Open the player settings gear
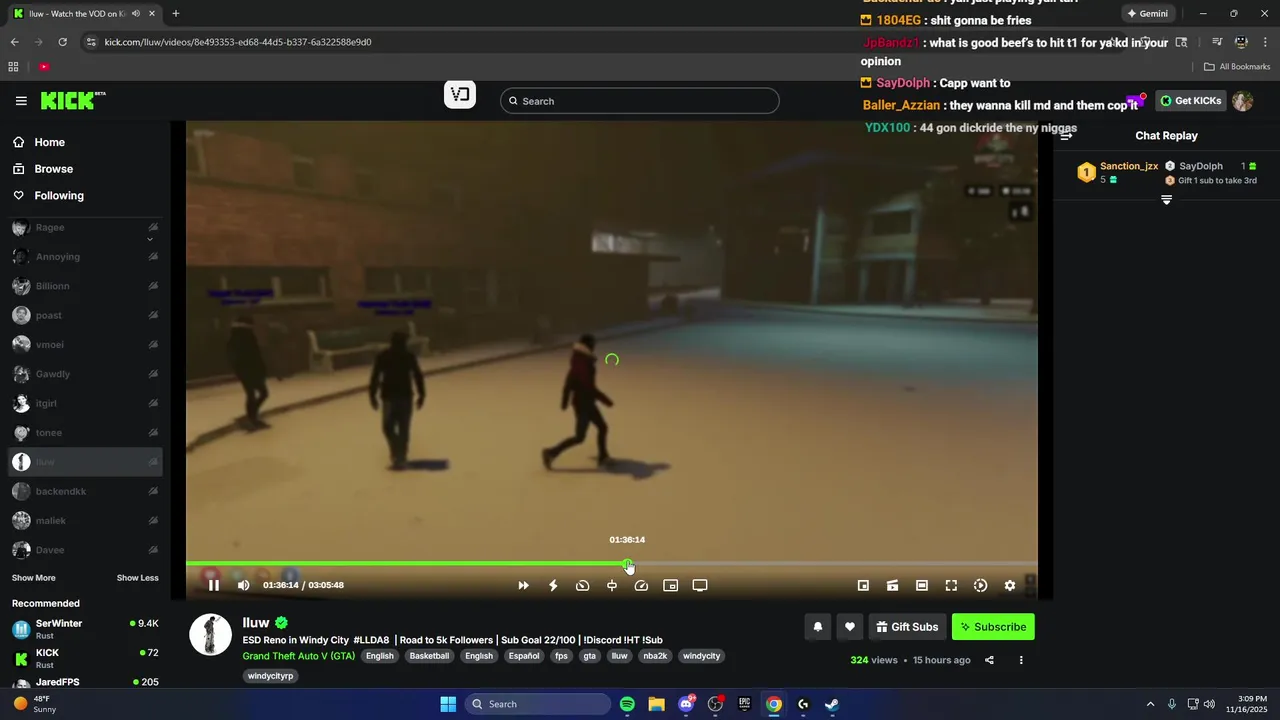The image size is (1280, 720). point(1010,585)
